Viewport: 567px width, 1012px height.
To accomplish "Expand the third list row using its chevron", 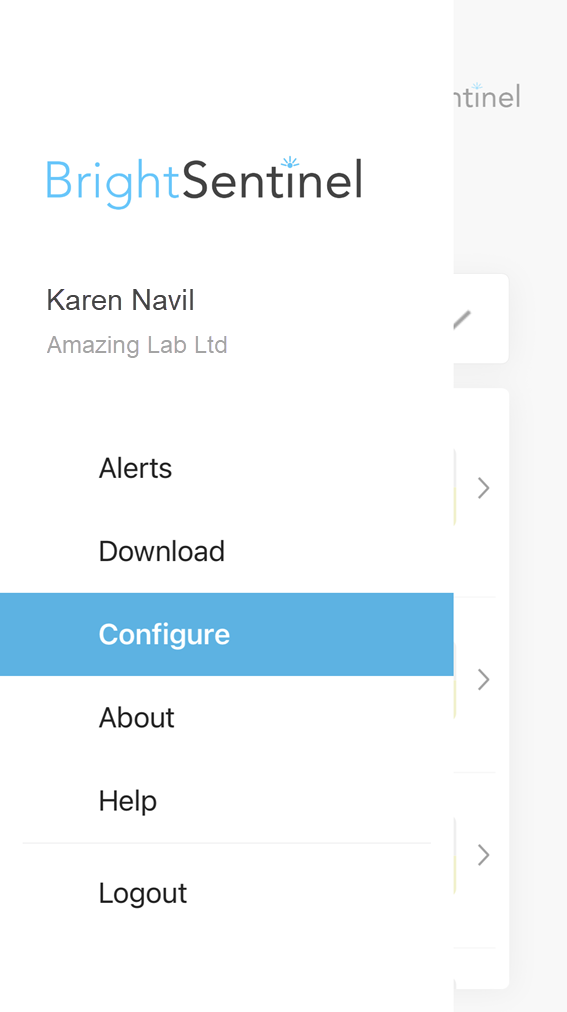I will (x=484, y=855).
